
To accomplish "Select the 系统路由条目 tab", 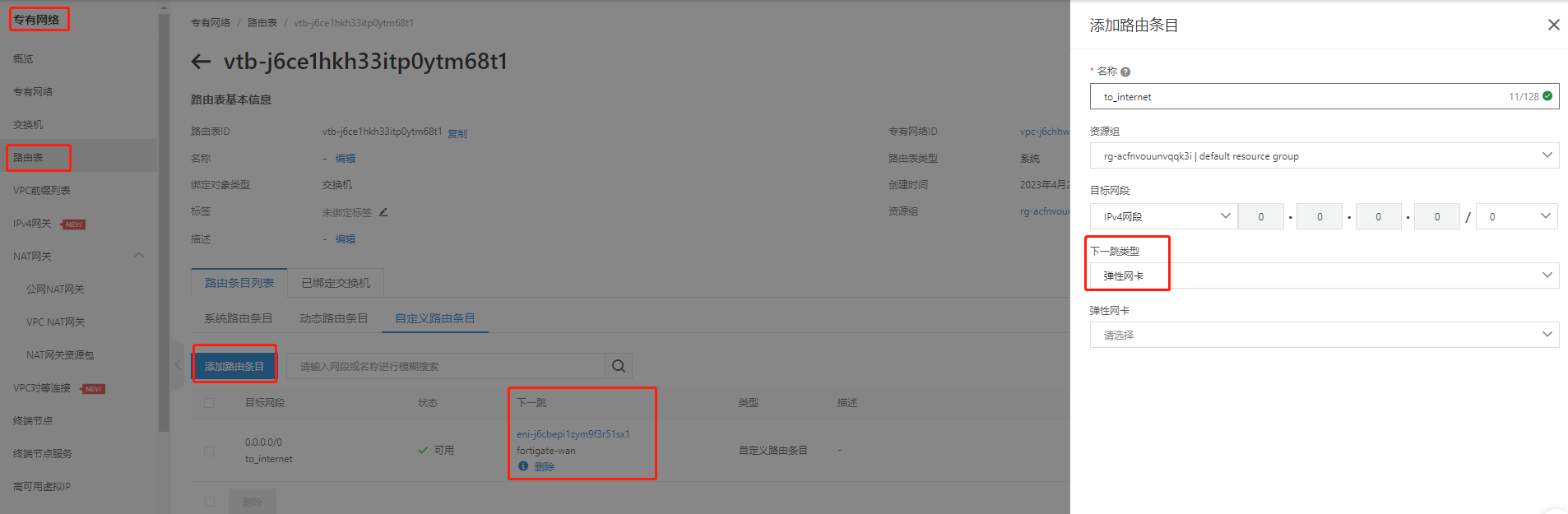I will pos(238,318).
